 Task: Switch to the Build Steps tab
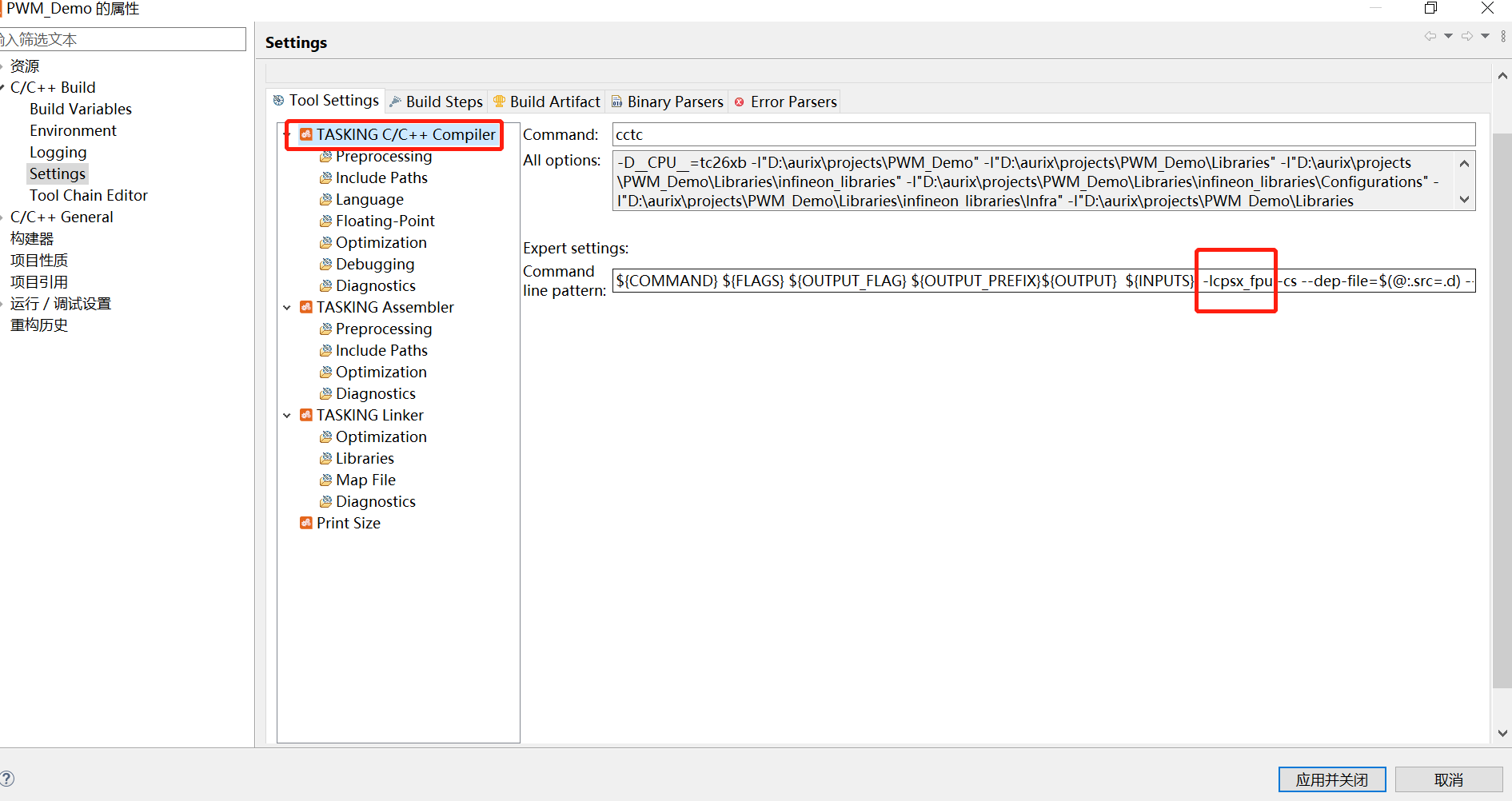tap(437, 102)
